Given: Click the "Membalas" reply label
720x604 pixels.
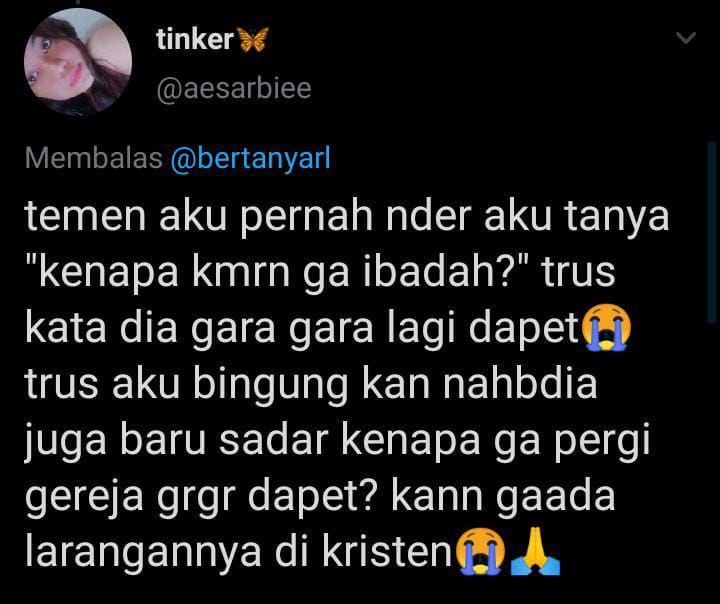Looking at the screenshot, I should tap(94, 158).
